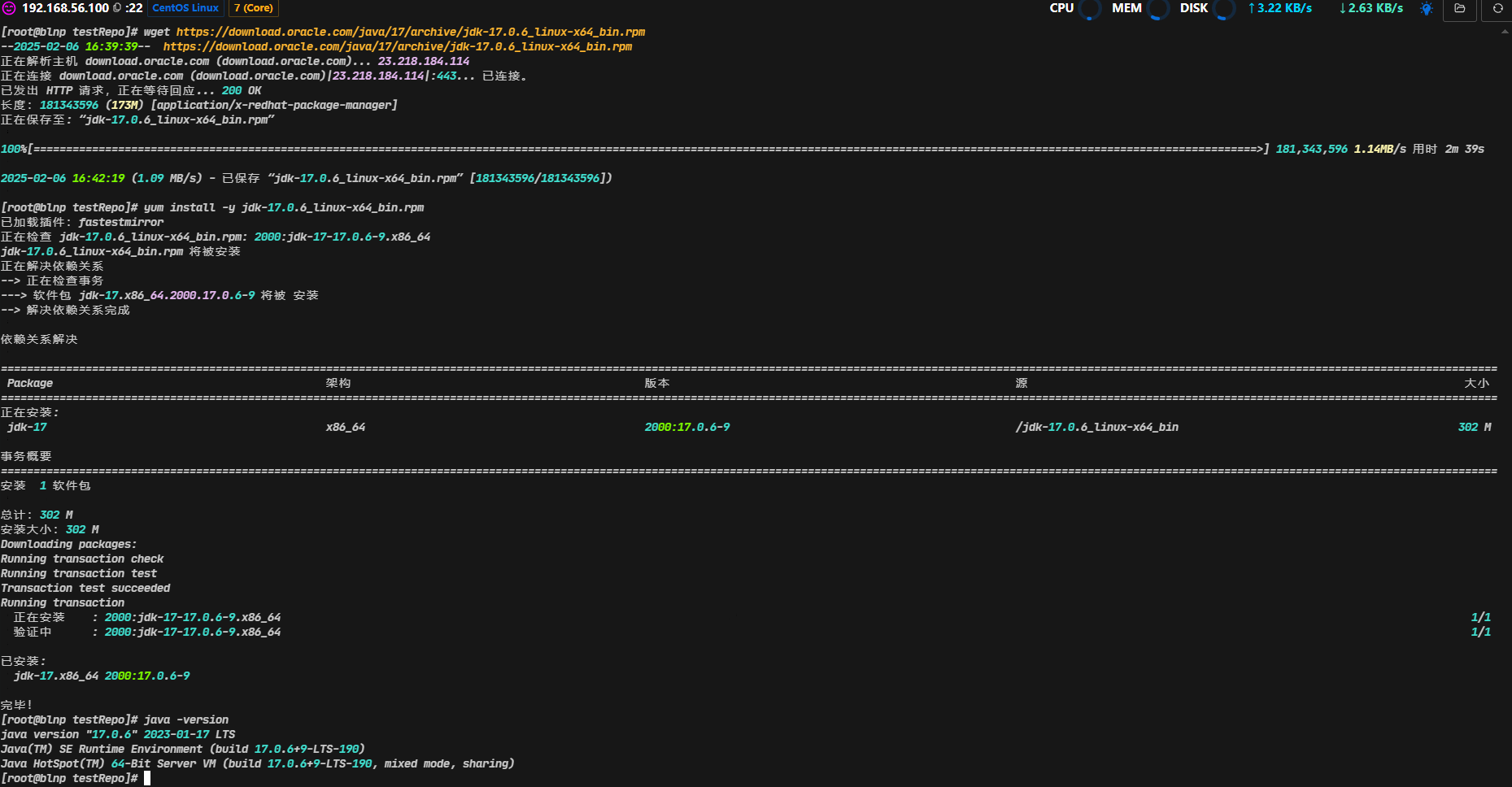Open the file manager folder button
The width and height of the screenshot is (1512, 787).
click(x=1460, y=8)
